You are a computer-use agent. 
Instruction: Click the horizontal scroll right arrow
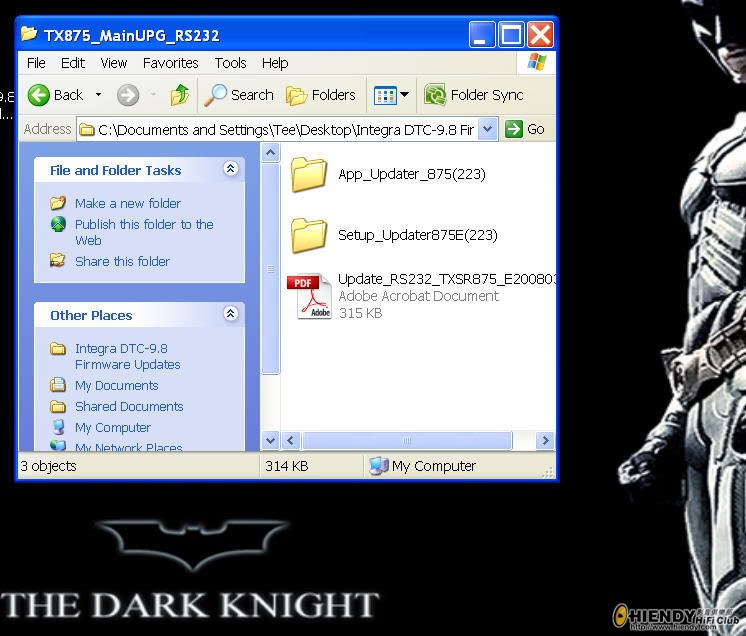pyautogui.click(x=545, y=440)
